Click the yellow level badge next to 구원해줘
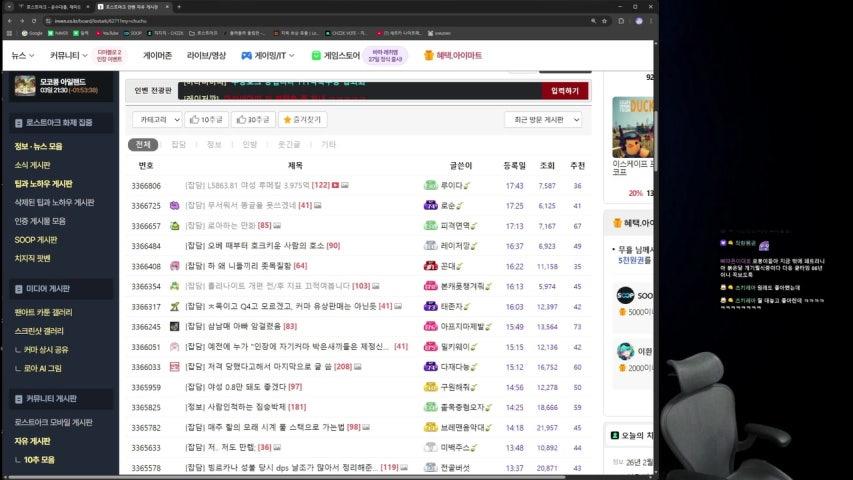853x480 pixels. [x=430, y=387]
